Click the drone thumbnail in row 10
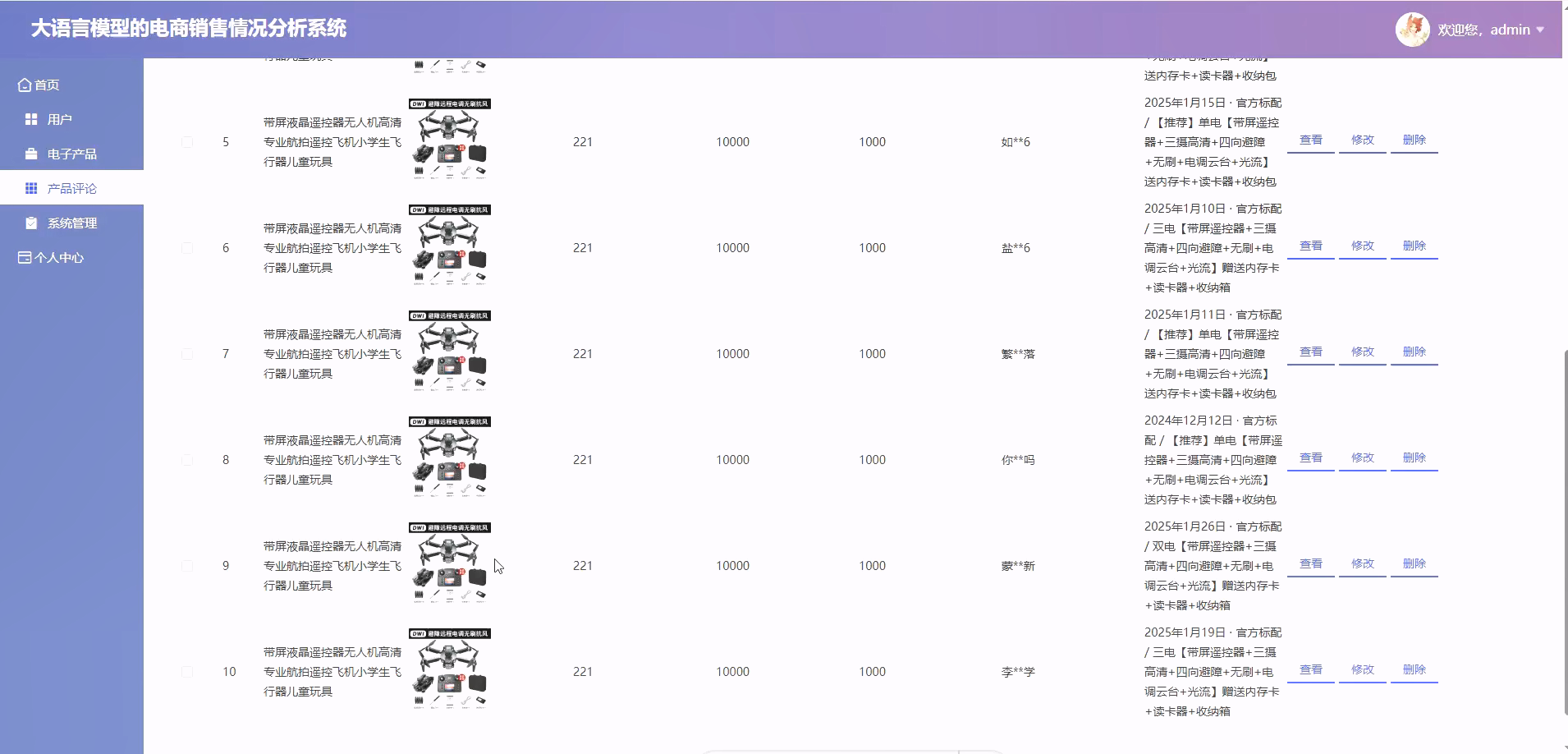This screenshot has height=754, width=1568. pyautogui.click(x=450, y=669)
